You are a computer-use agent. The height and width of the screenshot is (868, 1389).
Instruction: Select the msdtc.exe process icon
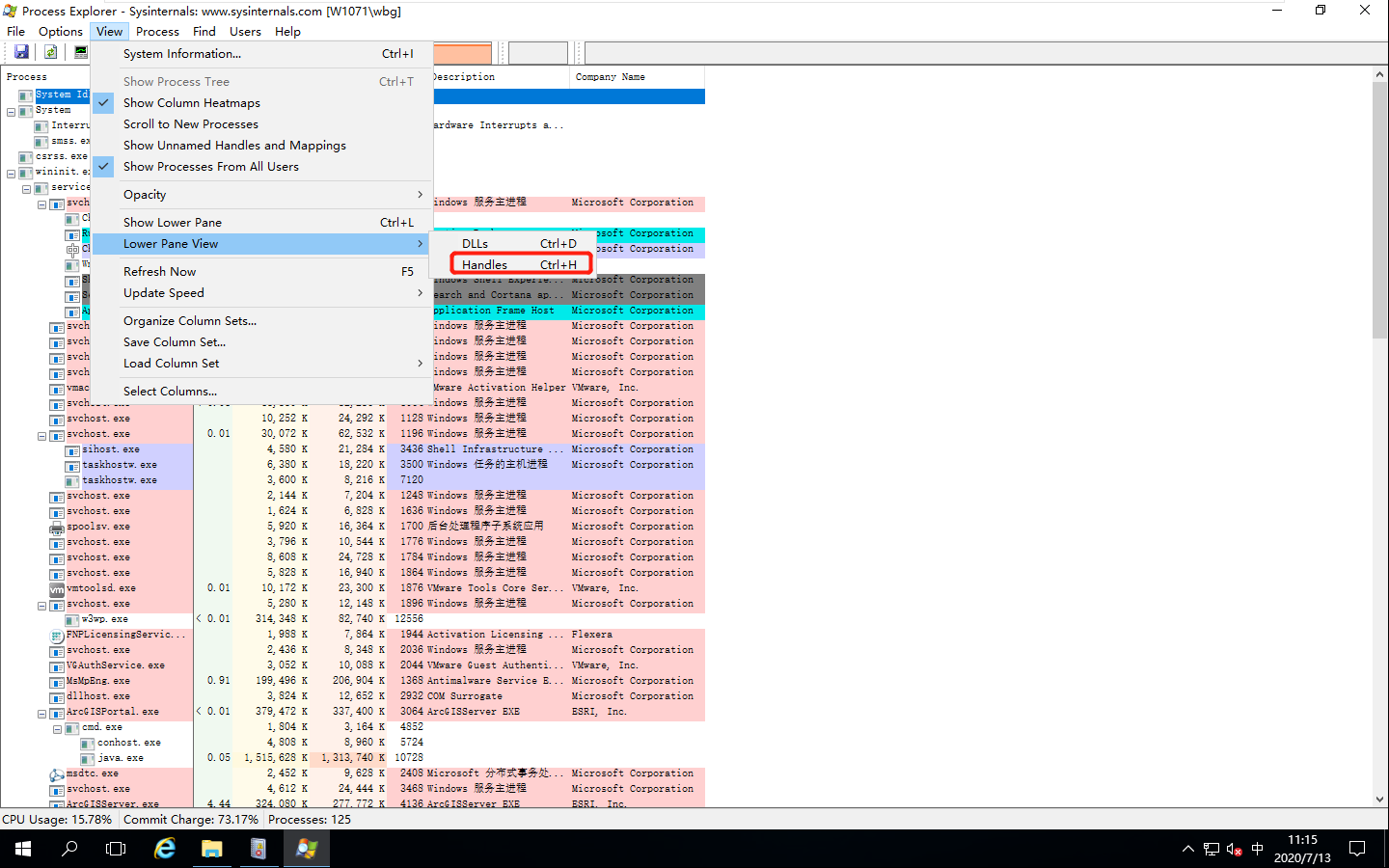click(x=57, y=773)
